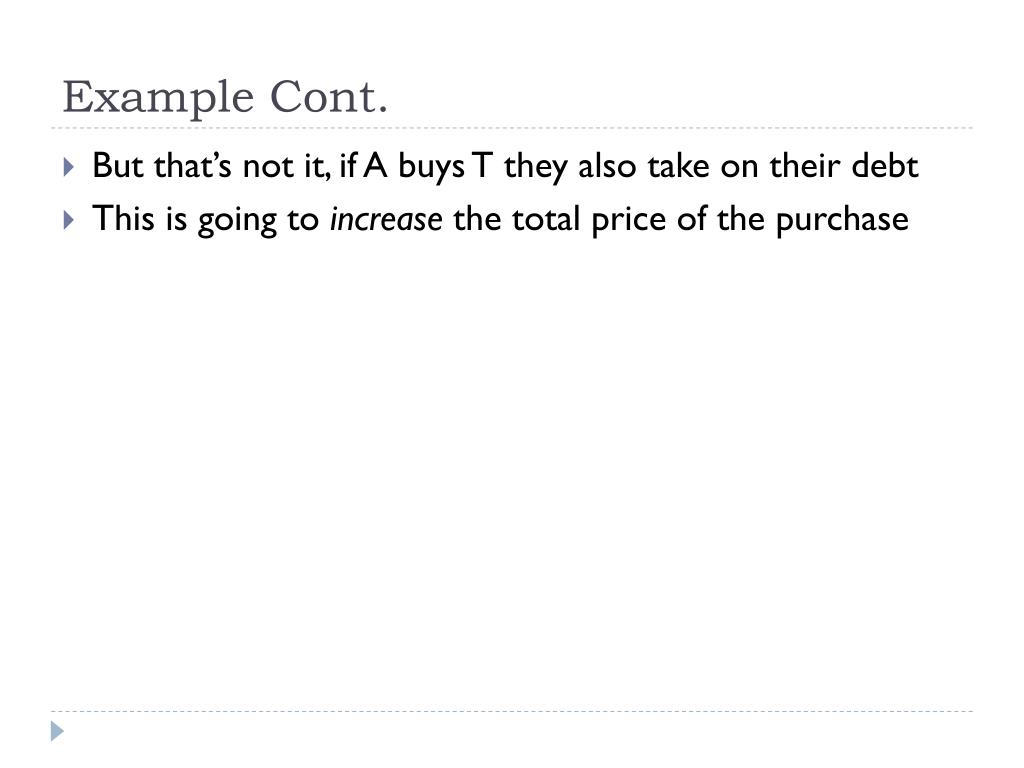Click "Cont." in the slide title
The width and height of the screenshot is (1024, 768).
point(328,97)
